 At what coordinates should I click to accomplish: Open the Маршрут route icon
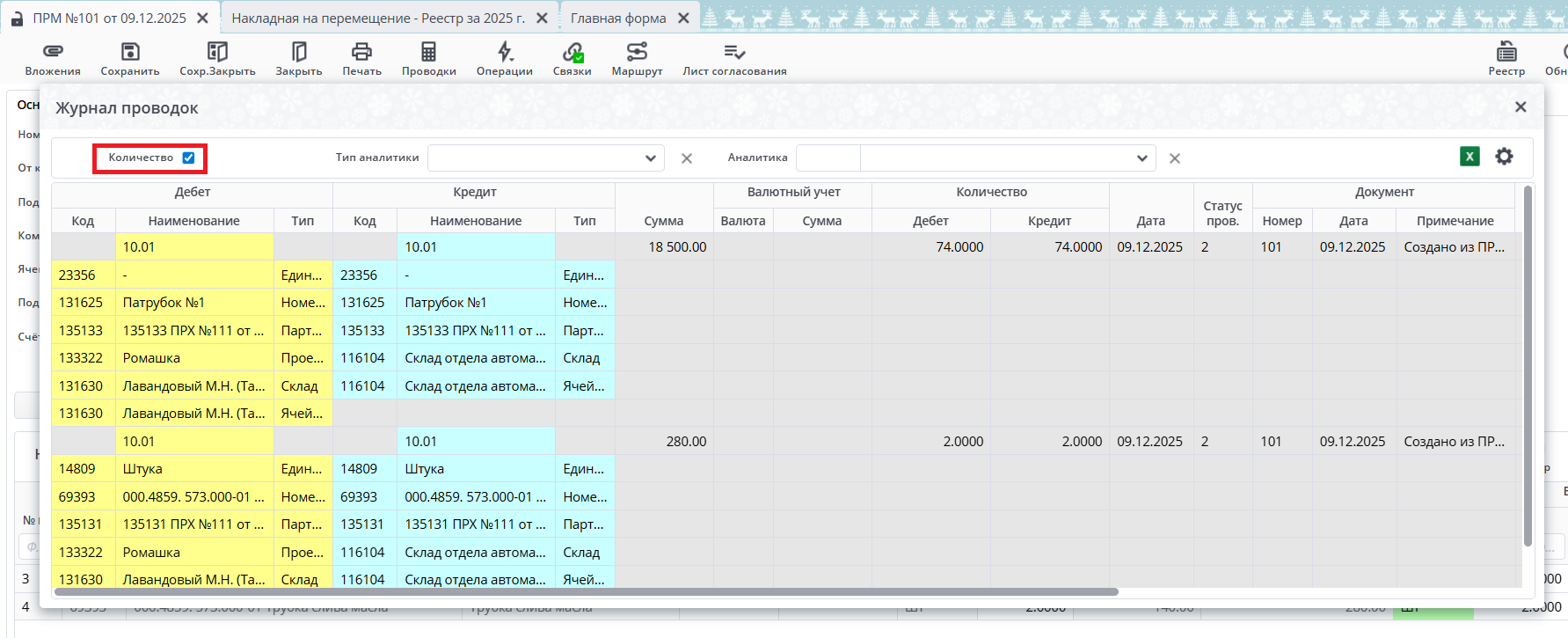tap(637, 52)
